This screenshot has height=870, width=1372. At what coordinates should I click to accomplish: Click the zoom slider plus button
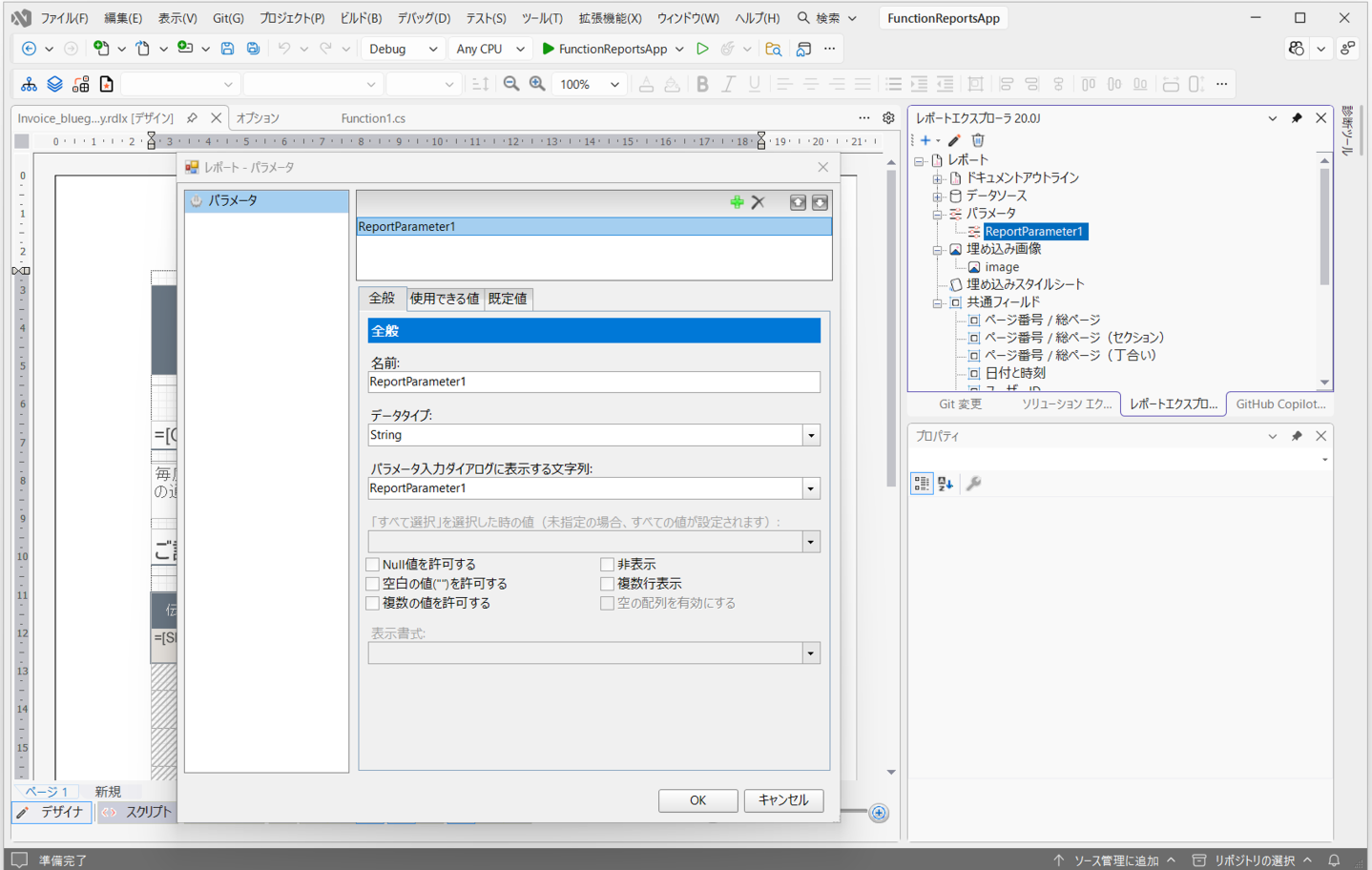(879, 813)
